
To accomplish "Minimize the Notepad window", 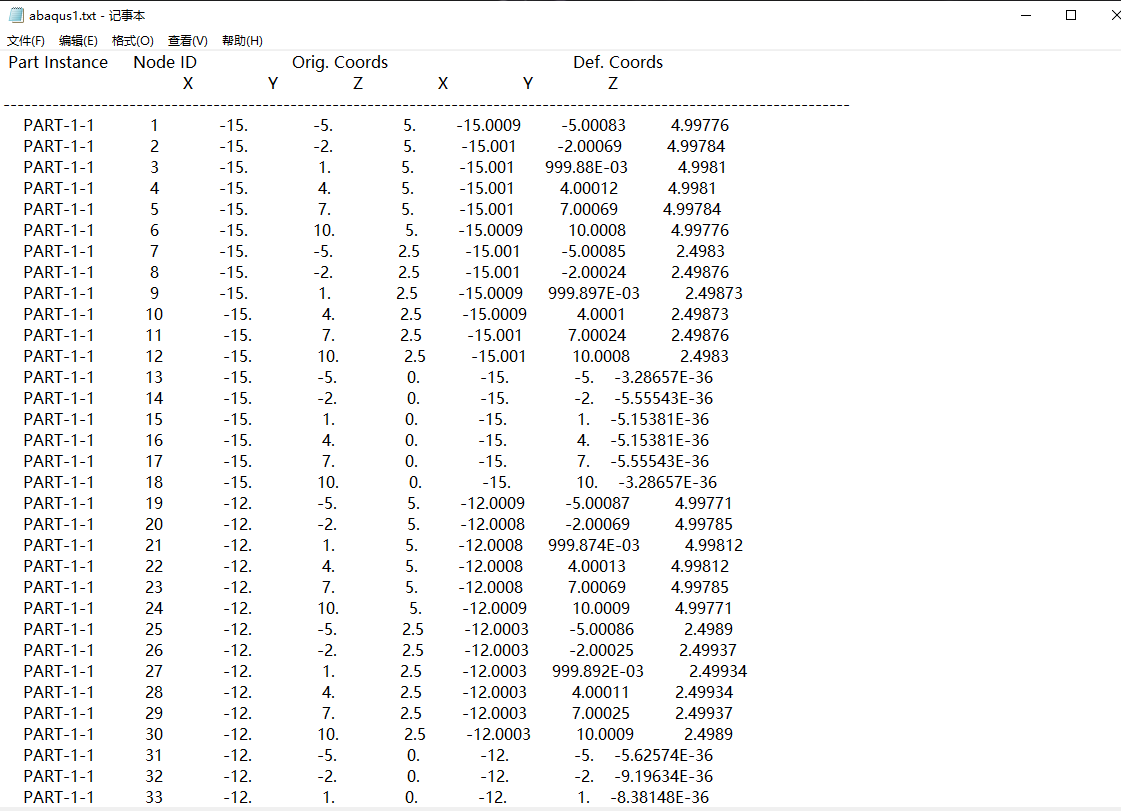I will pyautogui.click(x=1026, y=15).
